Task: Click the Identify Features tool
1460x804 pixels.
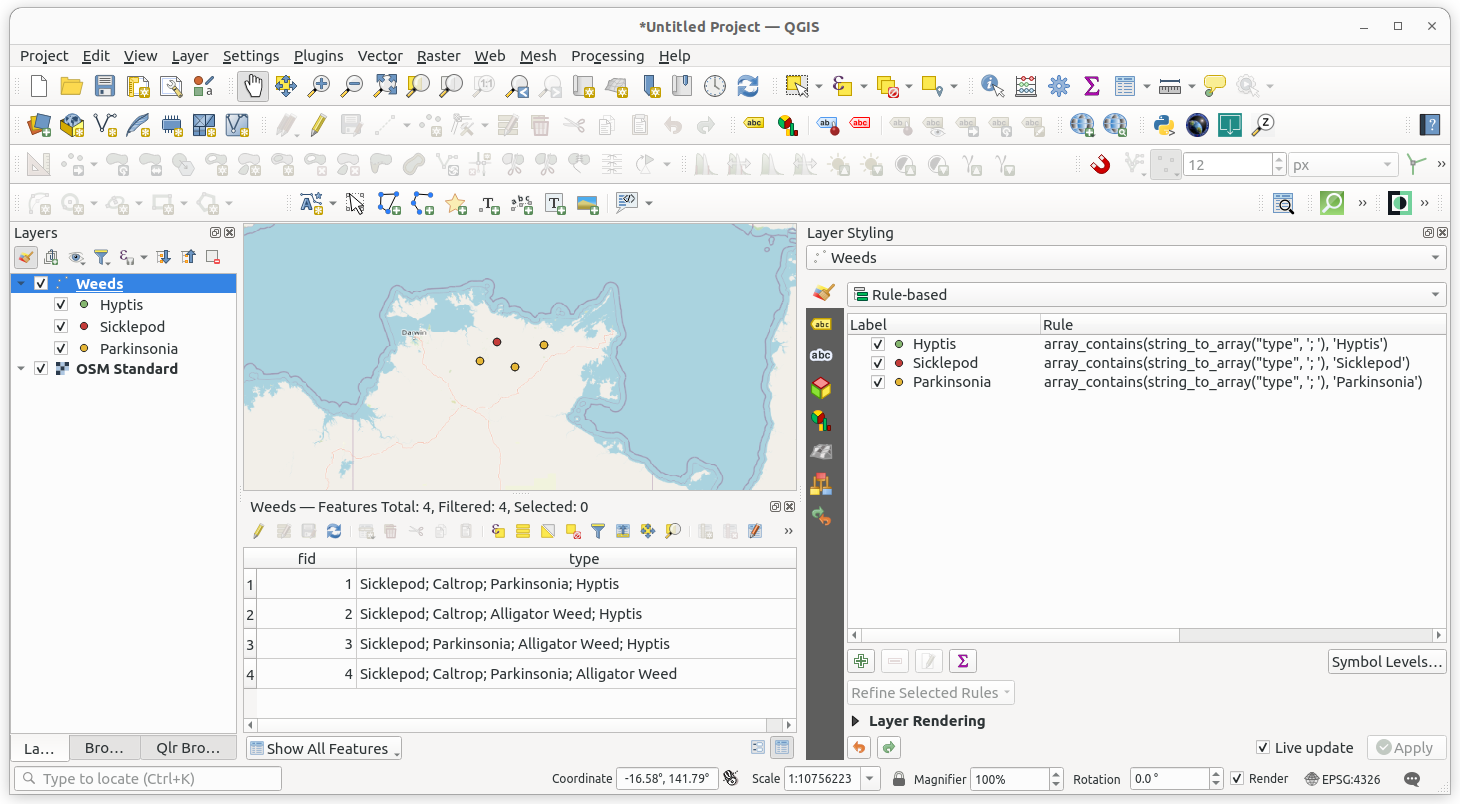Action: click(992, 86)
